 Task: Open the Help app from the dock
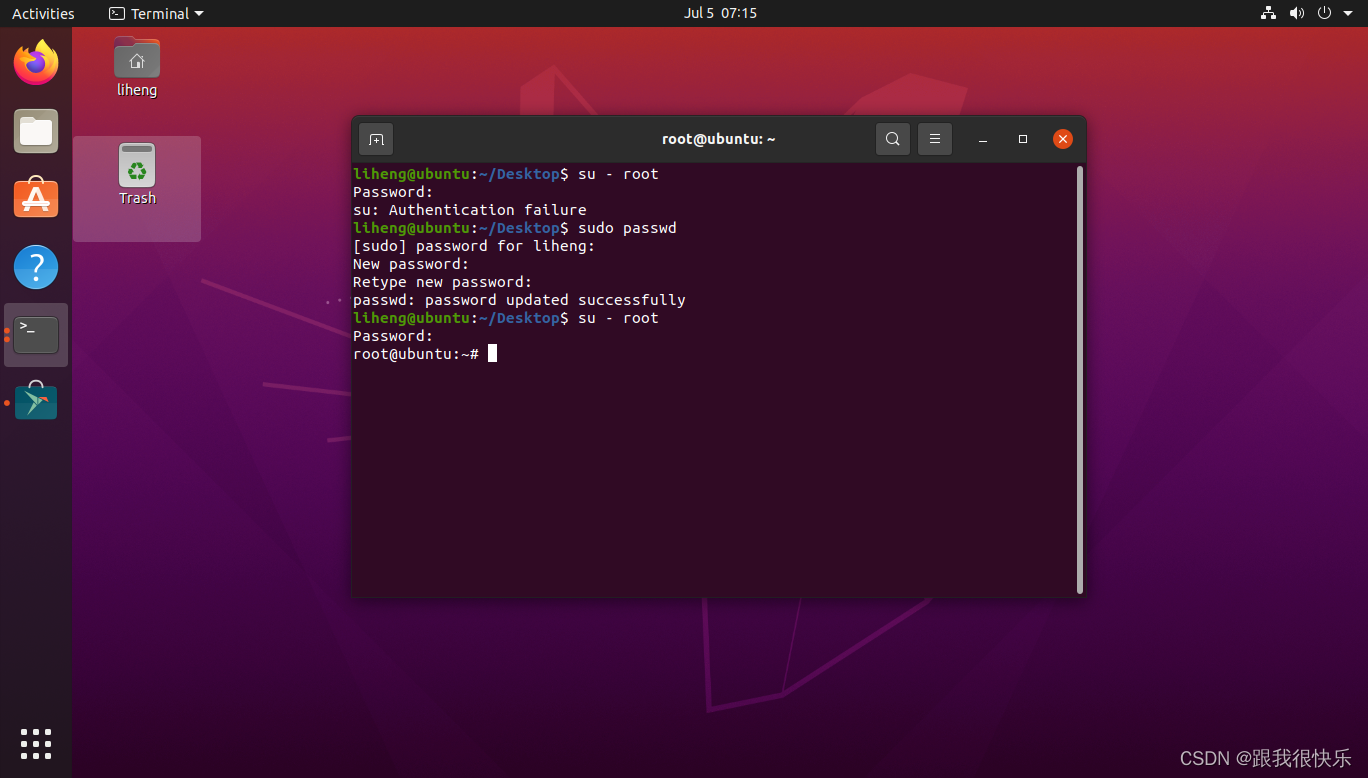(36, 267)
